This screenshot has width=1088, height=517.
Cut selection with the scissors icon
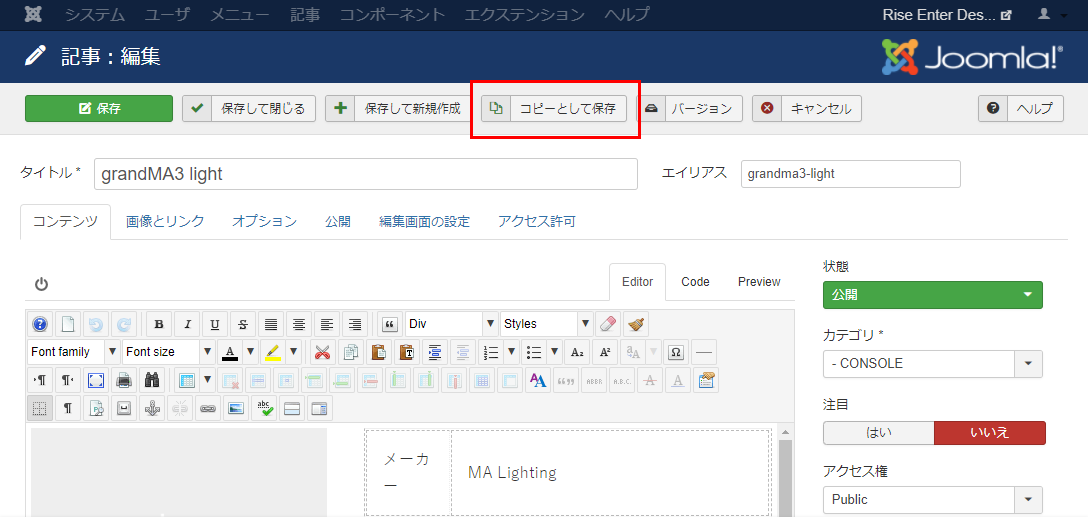pos(322,352)
